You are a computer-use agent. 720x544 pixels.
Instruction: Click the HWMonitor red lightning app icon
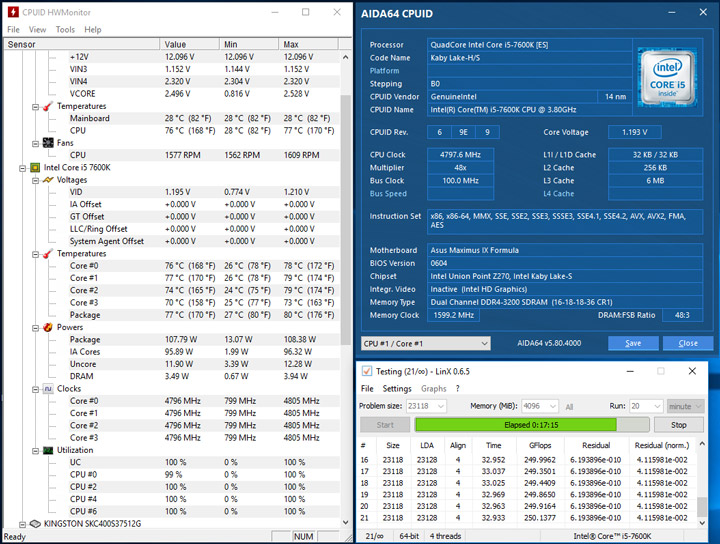[x=13, y=12]
